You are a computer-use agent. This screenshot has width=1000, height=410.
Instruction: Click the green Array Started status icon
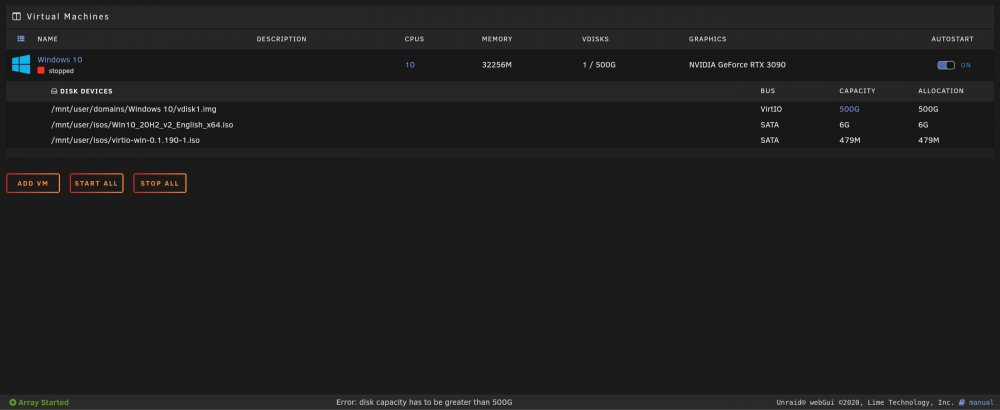pos(13,402)
